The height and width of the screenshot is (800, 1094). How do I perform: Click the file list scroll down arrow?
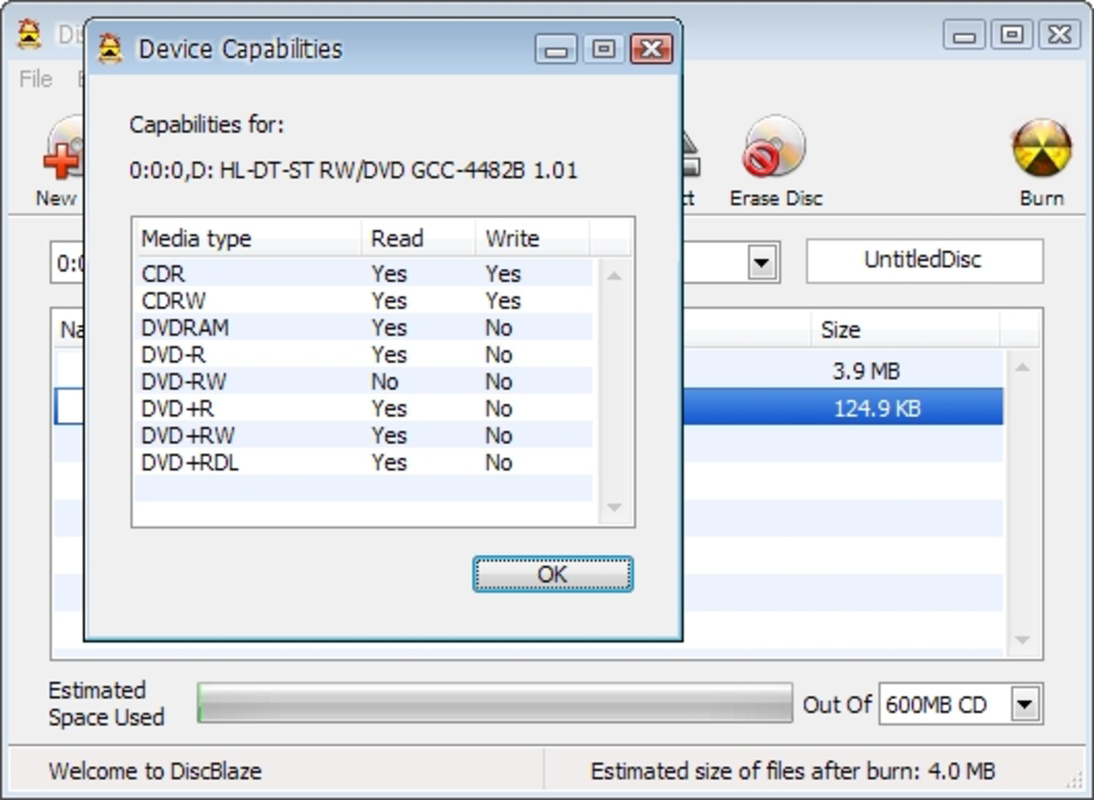1022,640
